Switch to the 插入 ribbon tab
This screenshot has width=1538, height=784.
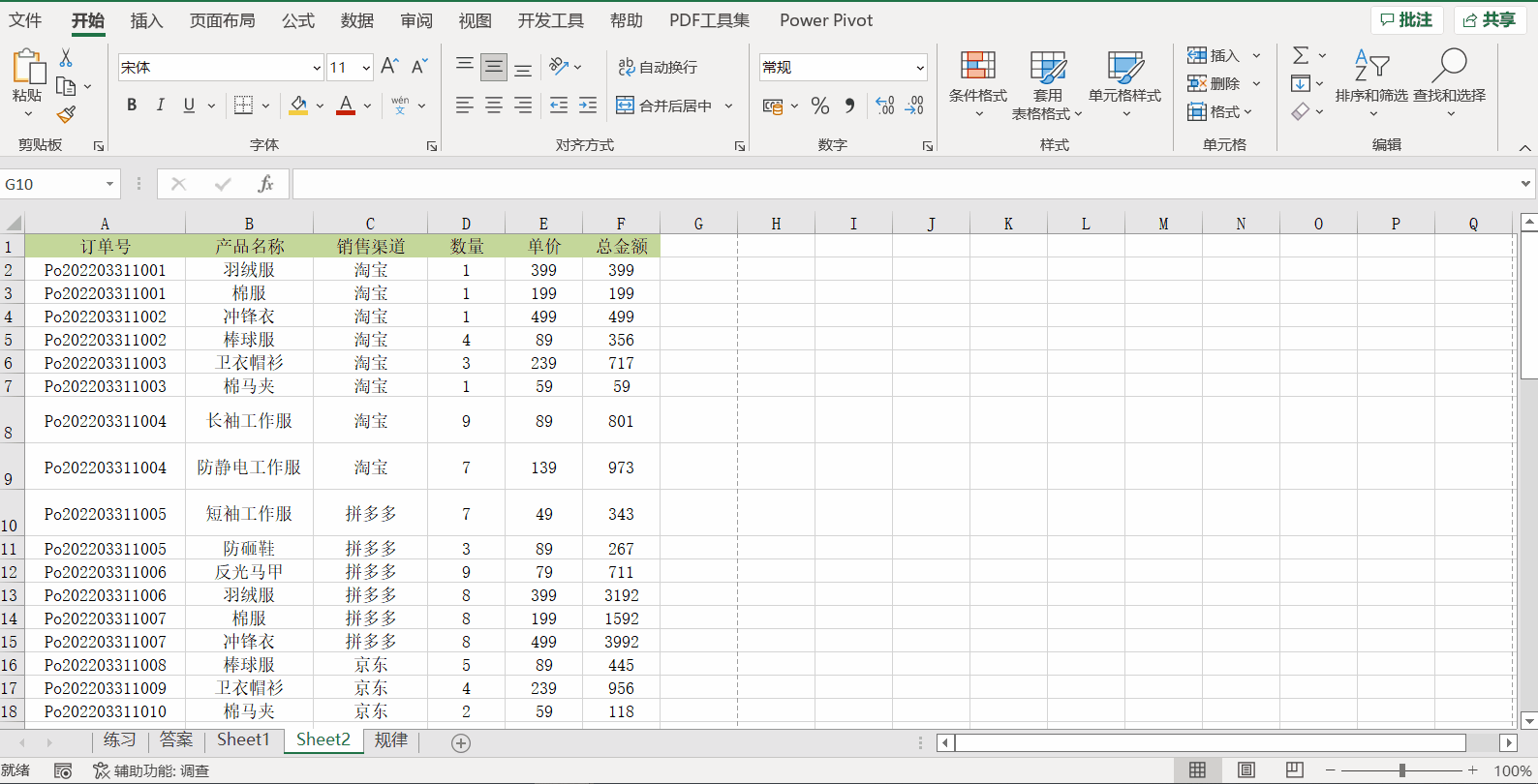146,20
